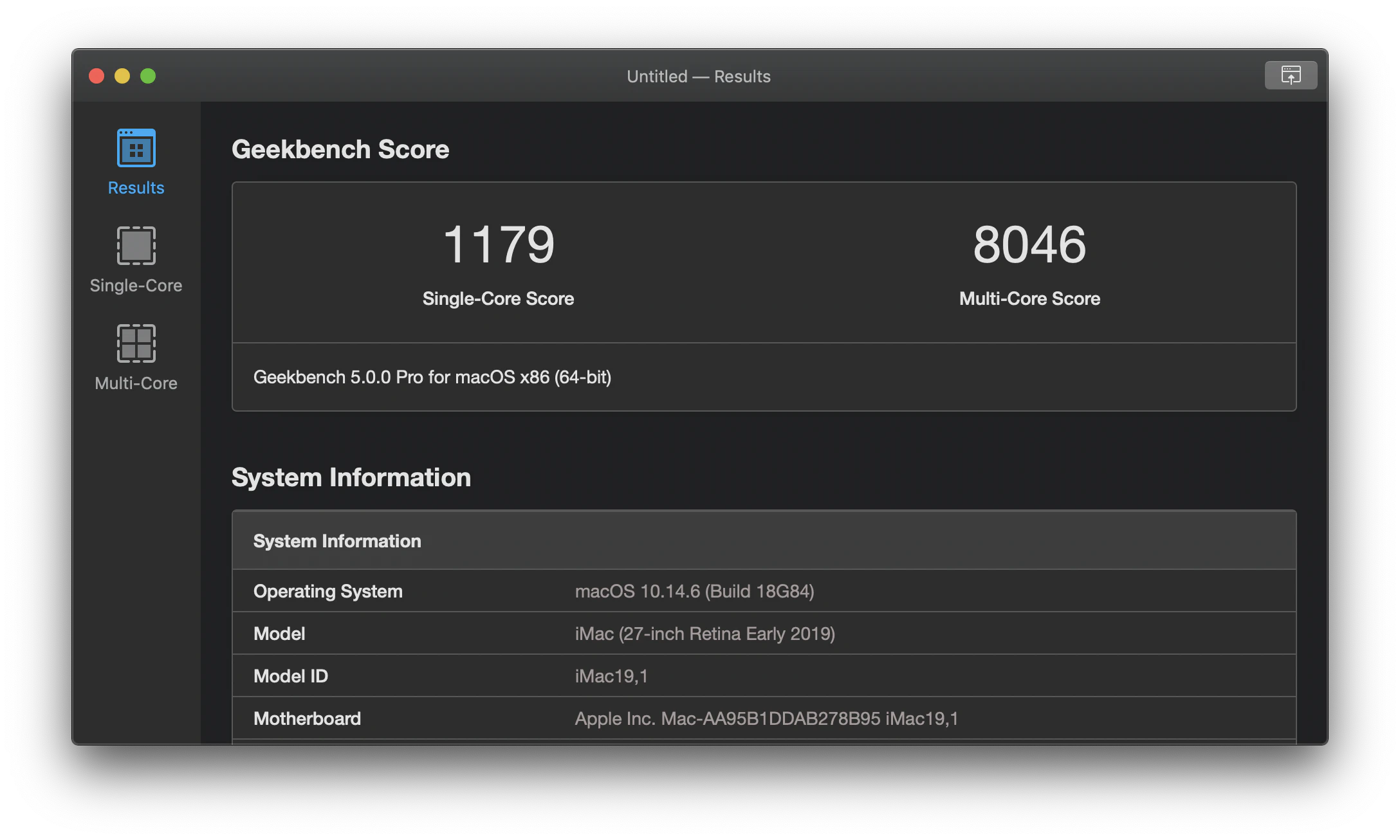Click the green fullscreen window button
This screenshot has width=1400, height=840.
pos(148,76)
